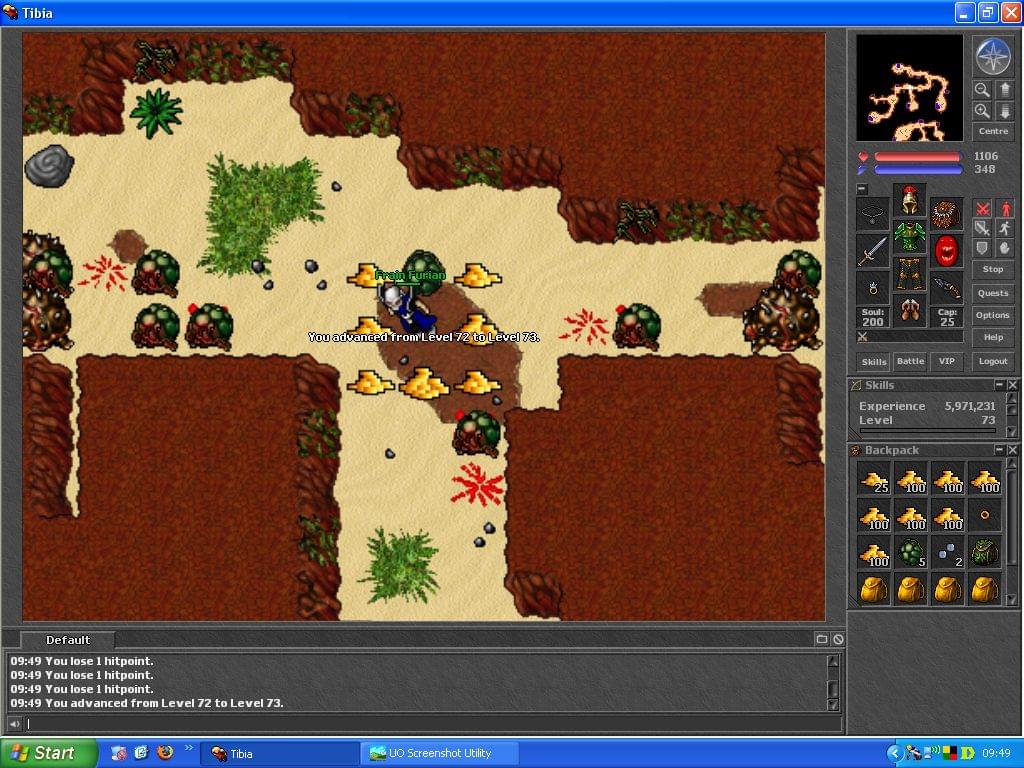Click the 25 gold coins stack
The height and width of the screenshot is (768, 1024).
click(873, 480)
